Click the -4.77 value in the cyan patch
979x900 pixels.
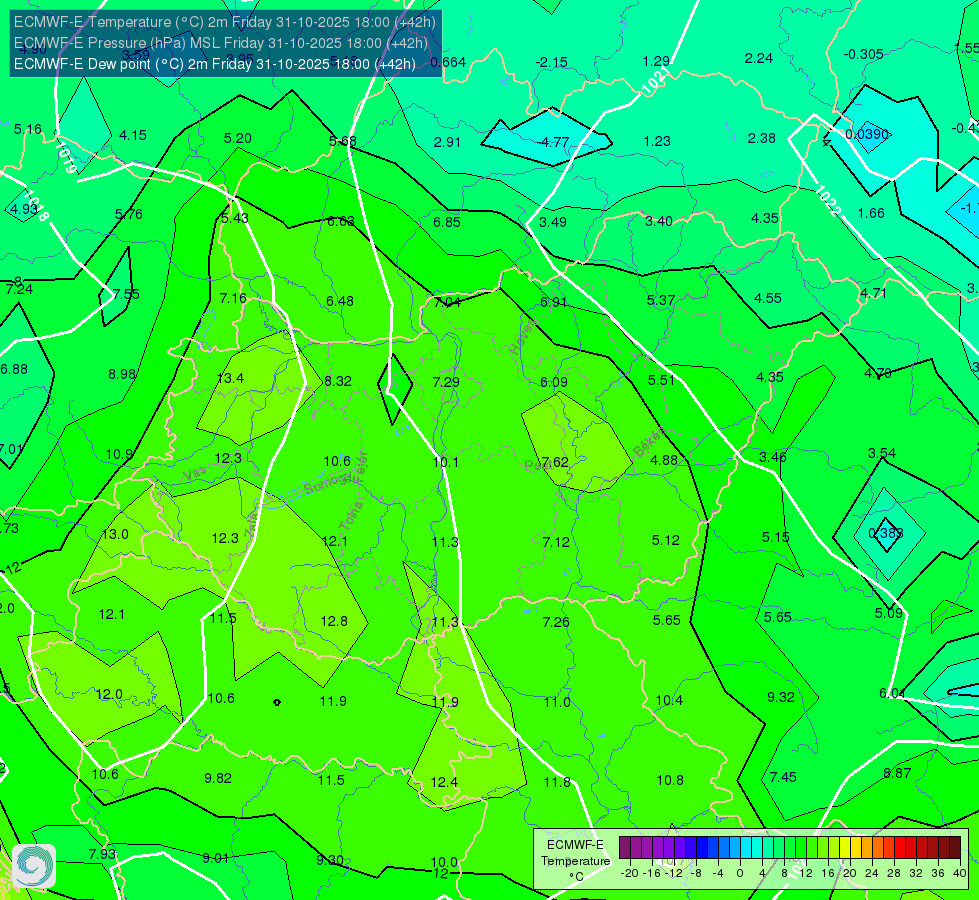click(553, 142)
